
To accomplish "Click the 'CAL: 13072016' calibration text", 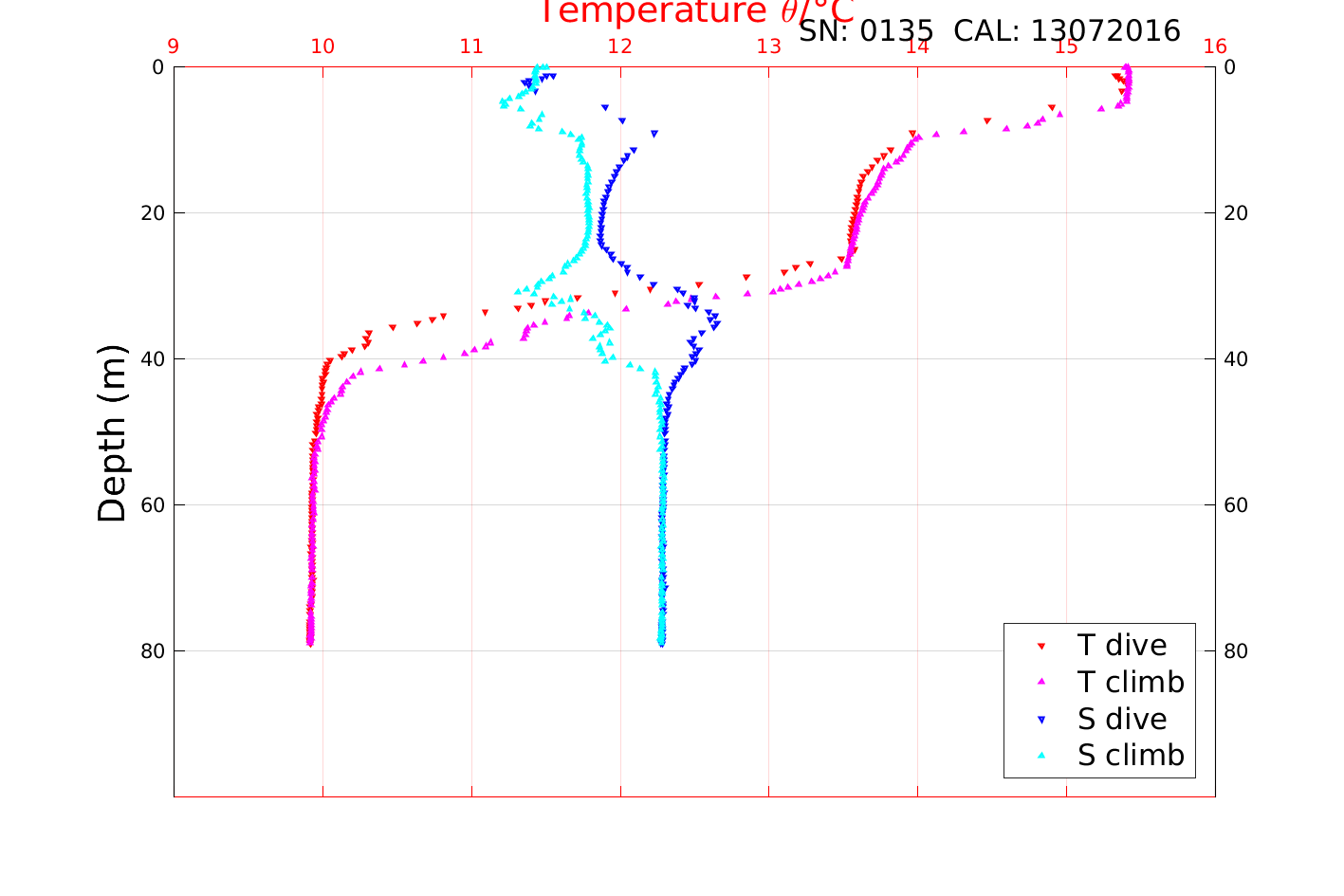I will click(x=1067, y=31).
